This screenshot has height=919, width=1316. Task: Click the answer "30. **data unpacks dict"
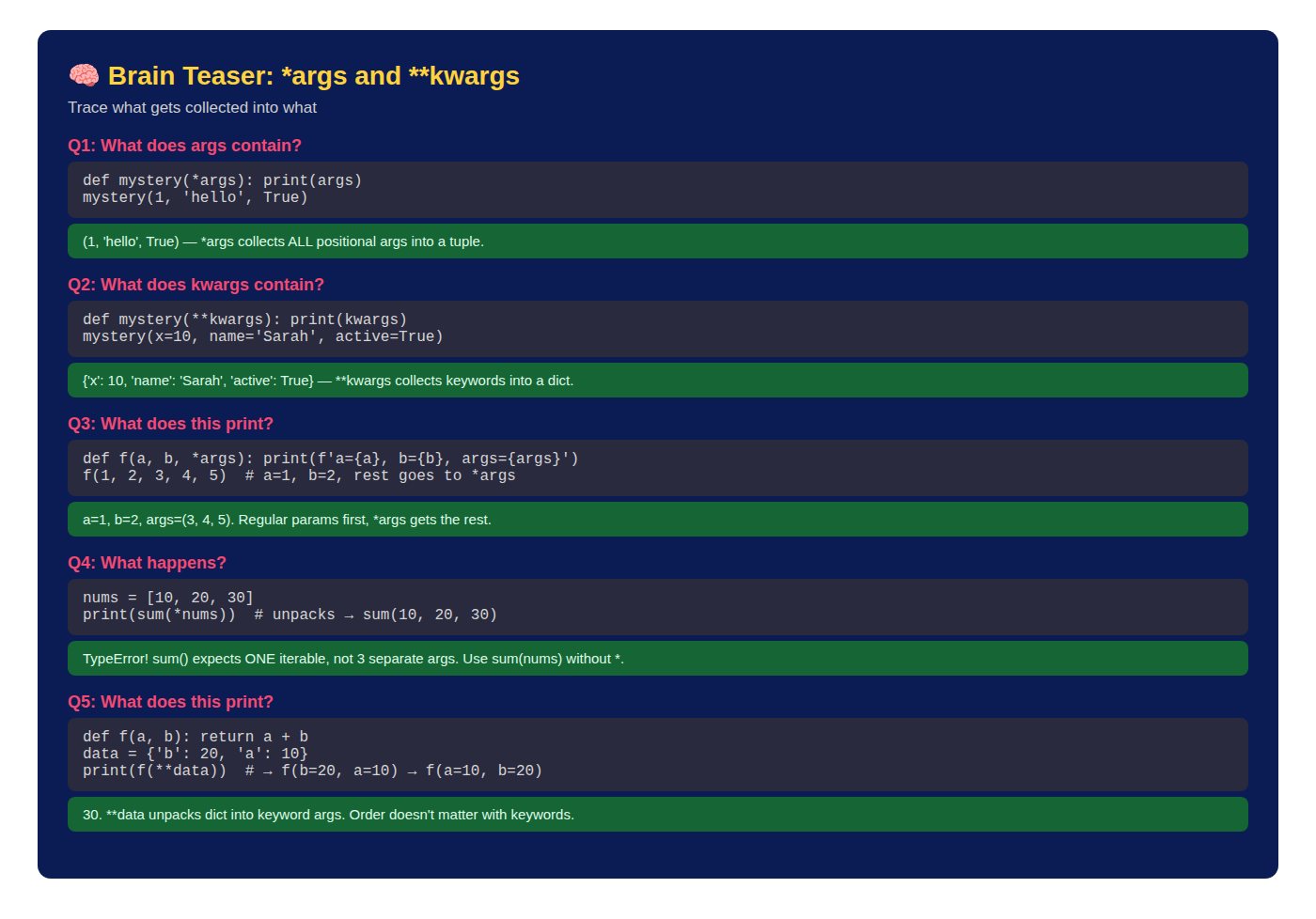point(658,815)
